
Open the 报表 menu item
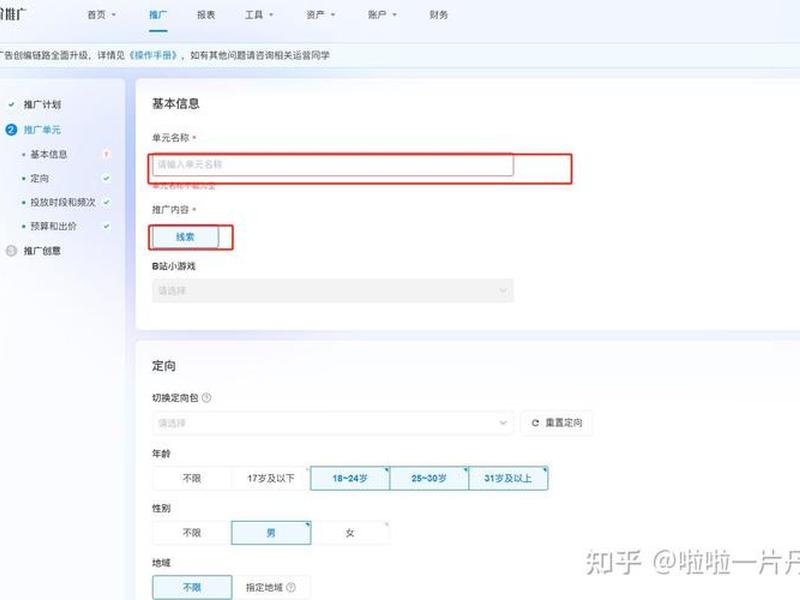206,15
